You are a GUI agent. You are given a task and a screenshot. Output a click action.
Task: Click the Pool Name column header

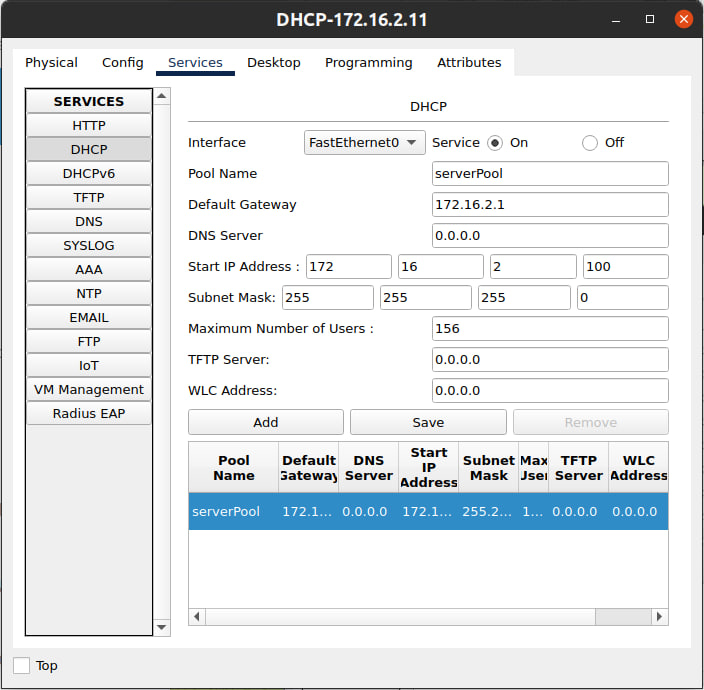(233, 467)
